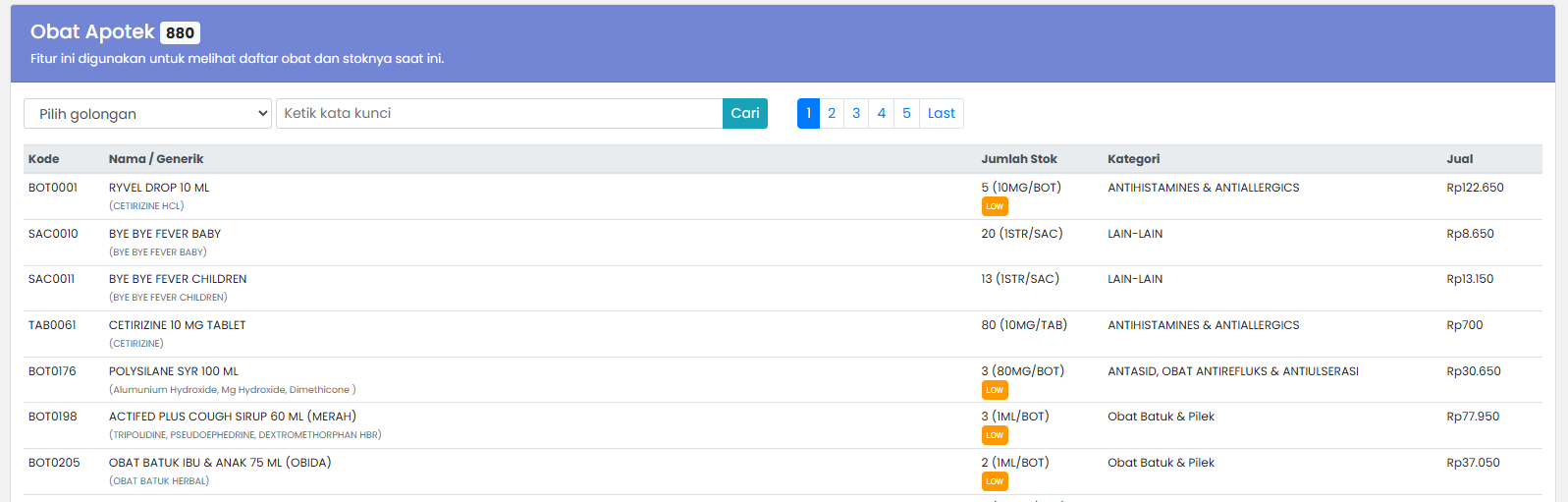Click LOW badge for OBAT BATUK IBU & ANAK
Screen dimensions: 1568x502
coord(995,481)
